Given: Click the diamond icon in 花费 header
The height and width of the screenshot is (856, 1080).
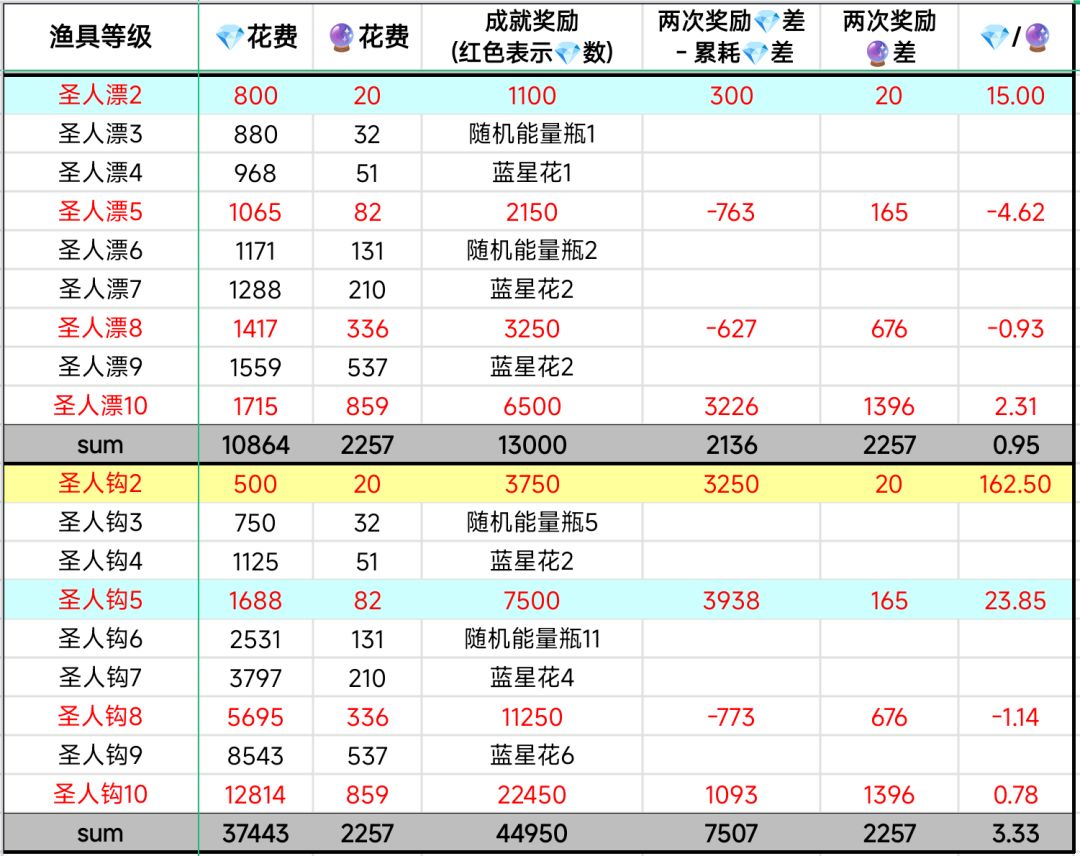Looking at the screenshot, I should [x=229, y=36].
